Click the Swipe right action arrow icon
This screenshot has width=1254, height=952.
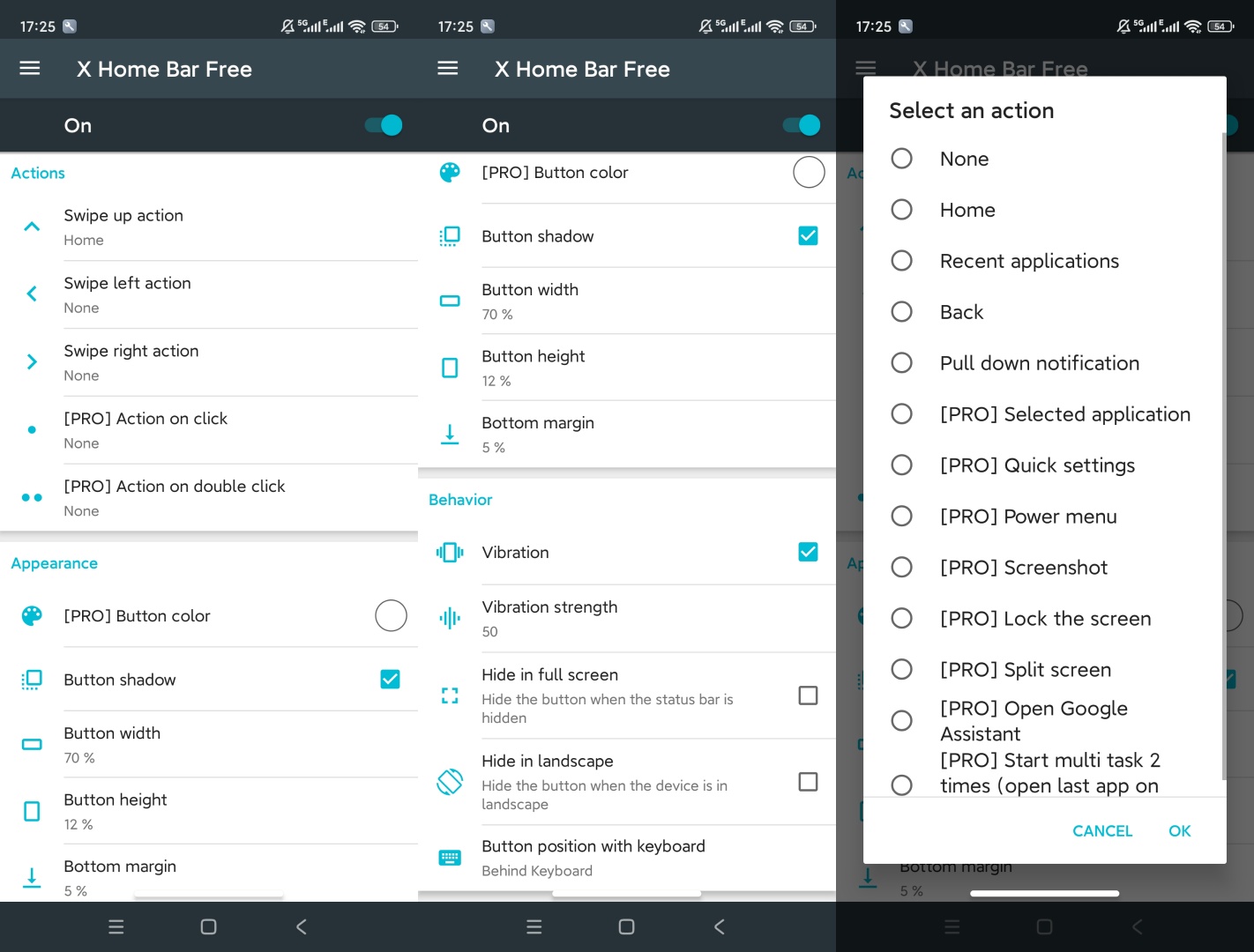(32, 361)
